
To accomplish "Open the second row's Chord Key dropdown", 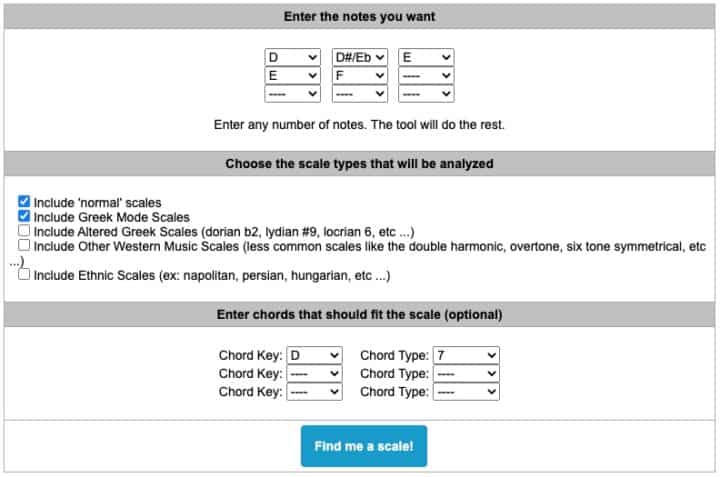I will click(314, 373).
